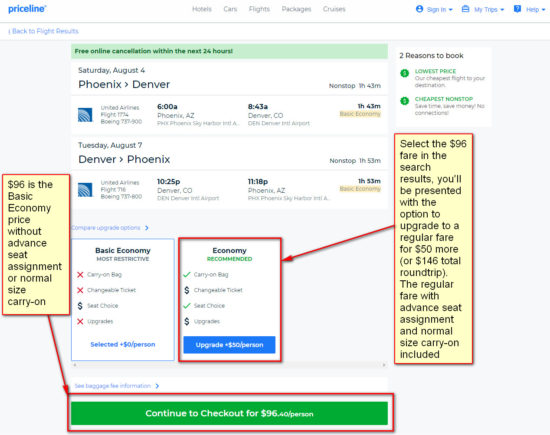Image resolution: width=550 pixels, height=435 pixels.
Task: Click right arrow of fare options scrollbar
Action: [x=384, y=365]
